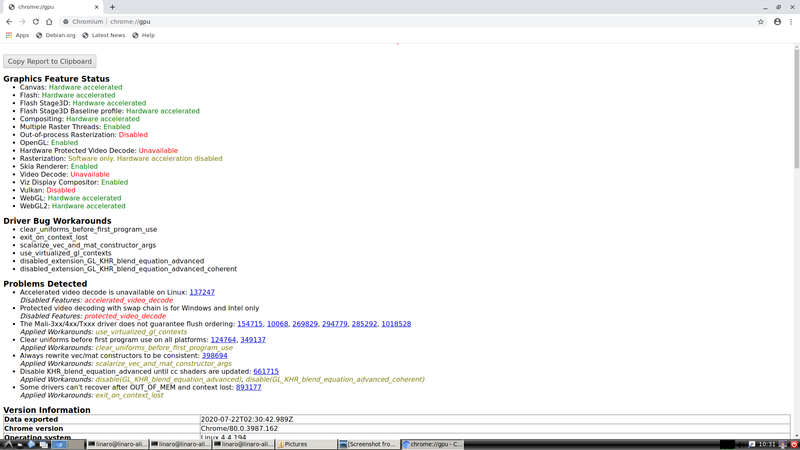Open Latest News bookmark
Viewport: 800px width, 450px height.
click(x=104, y=35)
